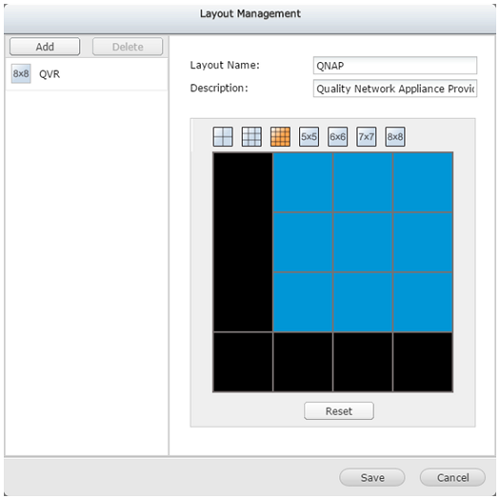Select the bottom-left black grid cell

243,362
